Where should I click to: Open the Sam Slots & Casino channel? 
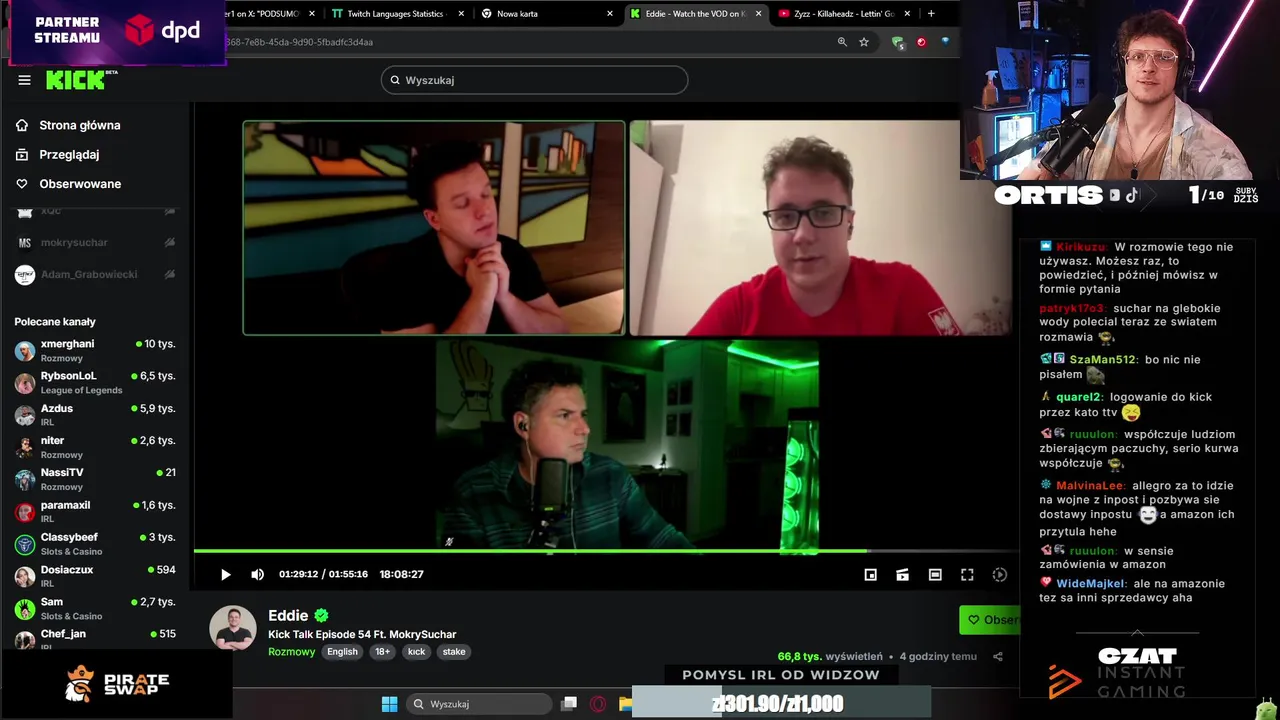[x=95, y=608]
